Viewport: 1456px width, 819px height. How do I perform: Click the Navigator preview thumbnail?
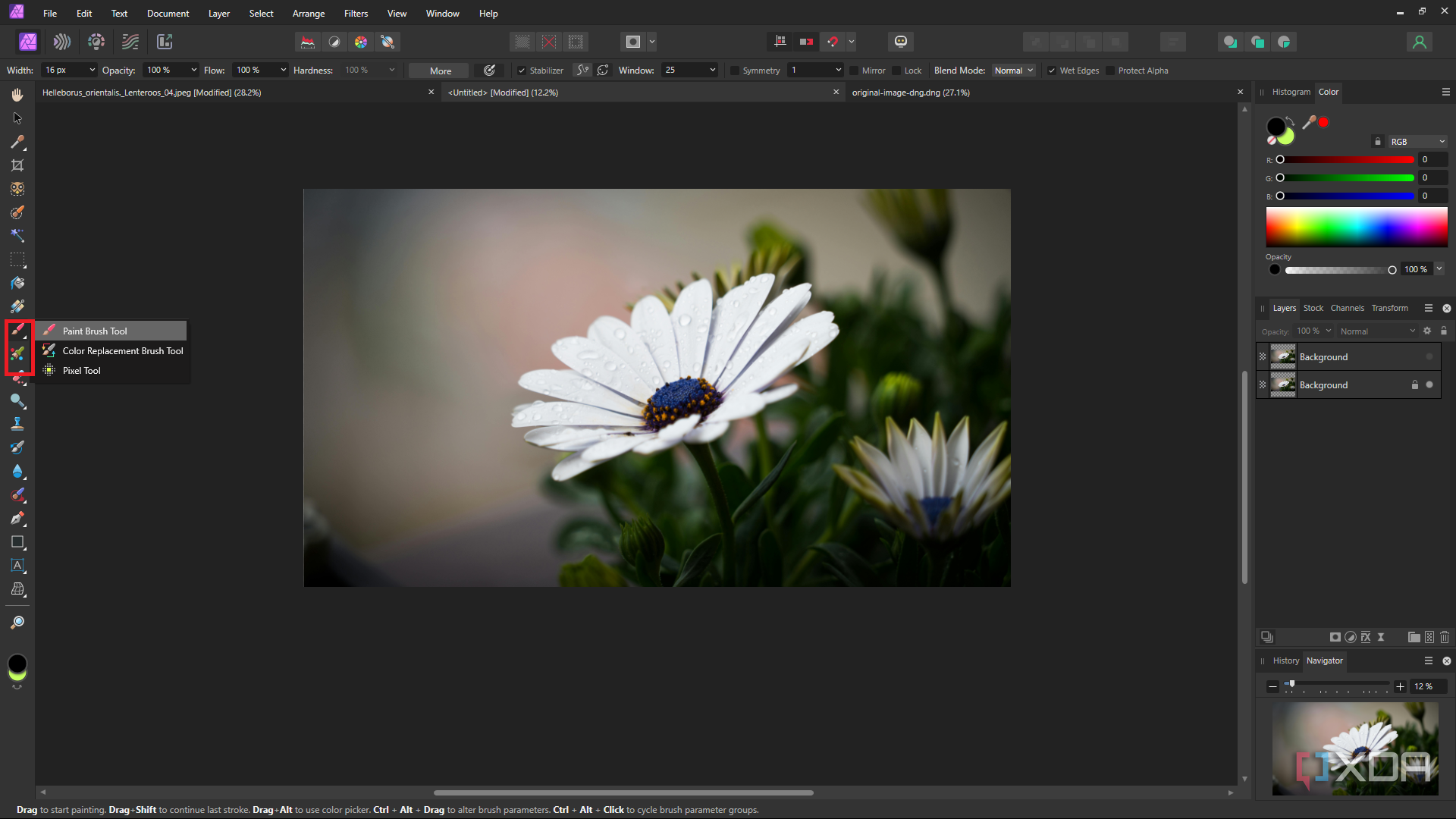coord(1355,748)
